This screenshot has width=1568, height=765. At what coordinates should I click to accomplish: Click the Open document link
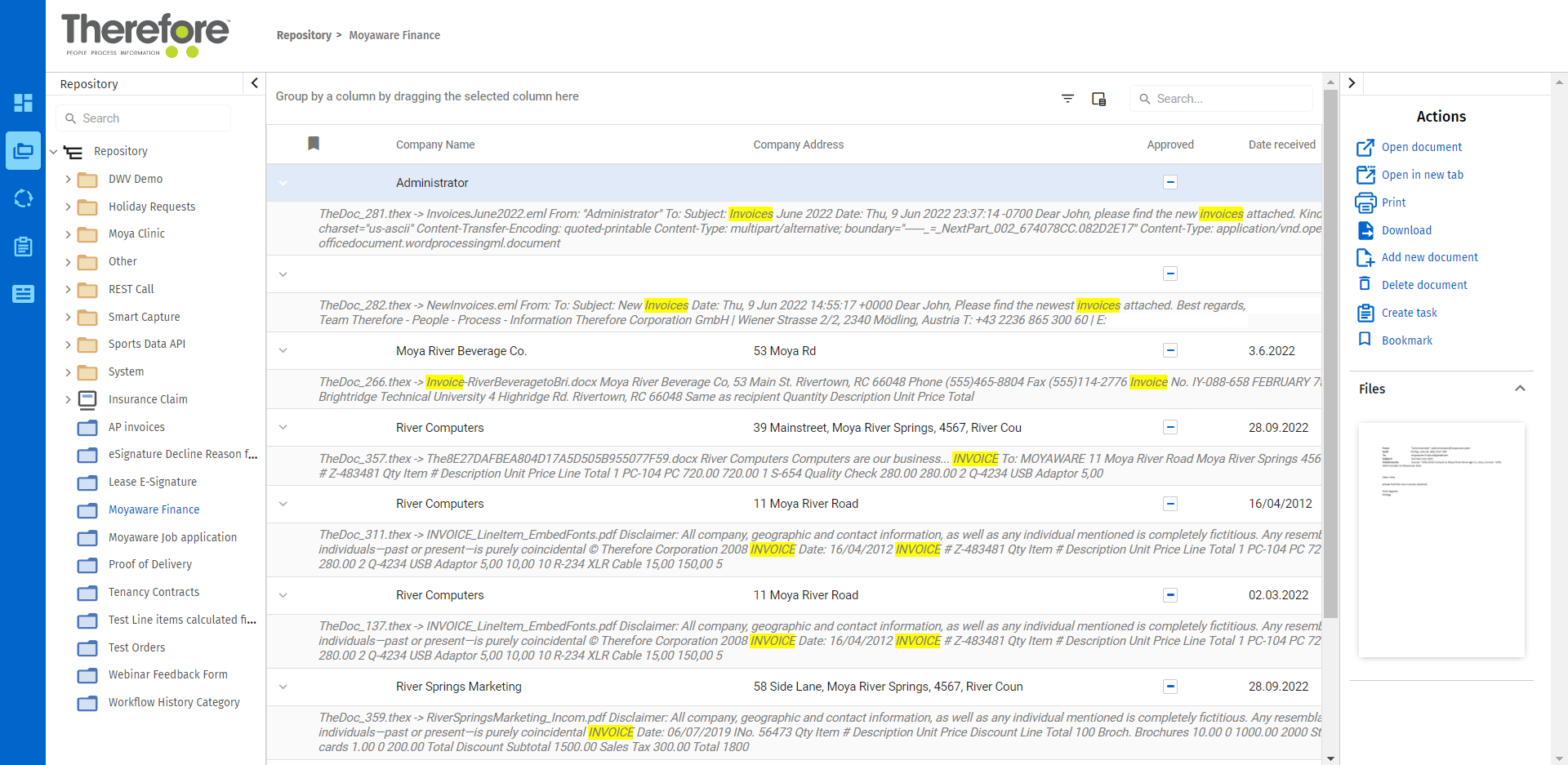1422,147
